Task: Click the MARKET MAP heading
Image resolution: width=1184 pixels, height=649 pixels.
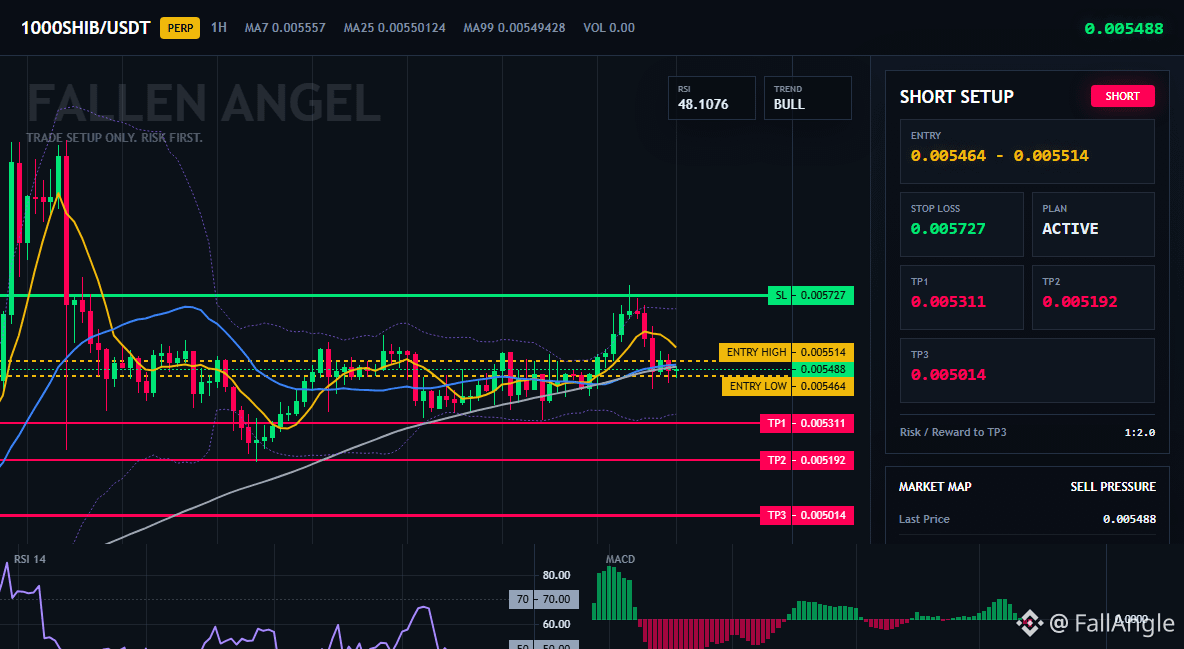Action: pos(935,487)
